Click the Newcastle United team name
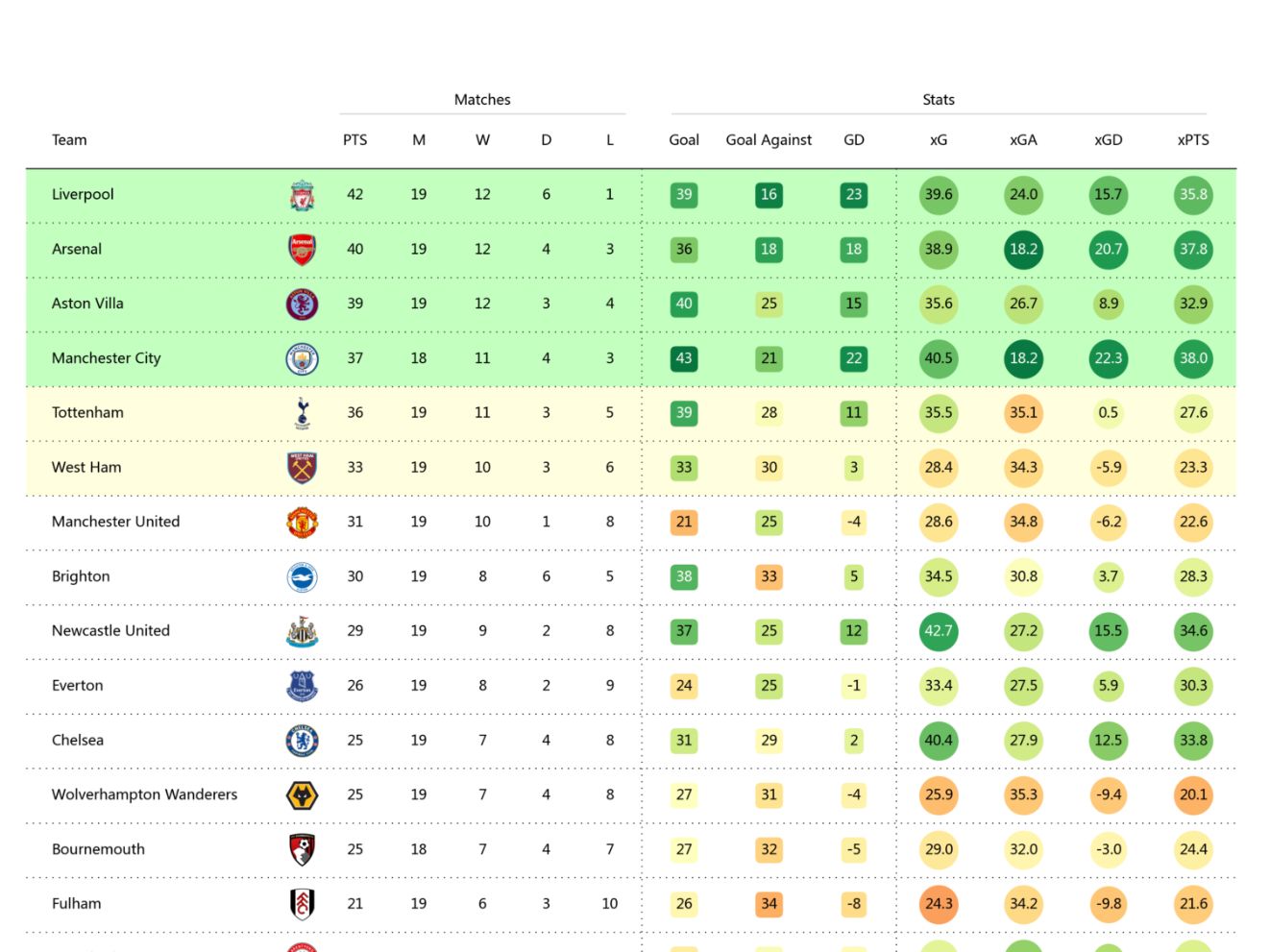The image size is (1270, 952). click(110, 631)
